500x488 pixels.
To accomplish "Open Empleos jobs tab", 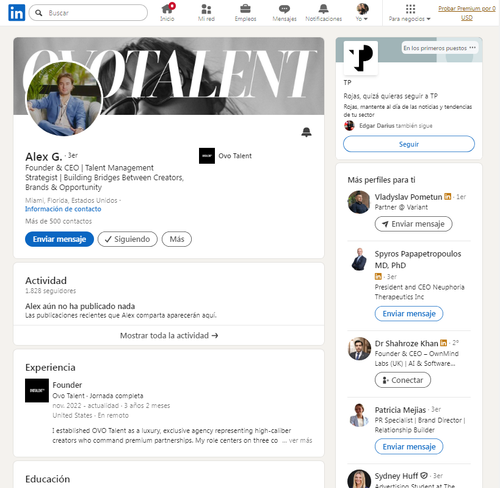I will click(245, 13).
